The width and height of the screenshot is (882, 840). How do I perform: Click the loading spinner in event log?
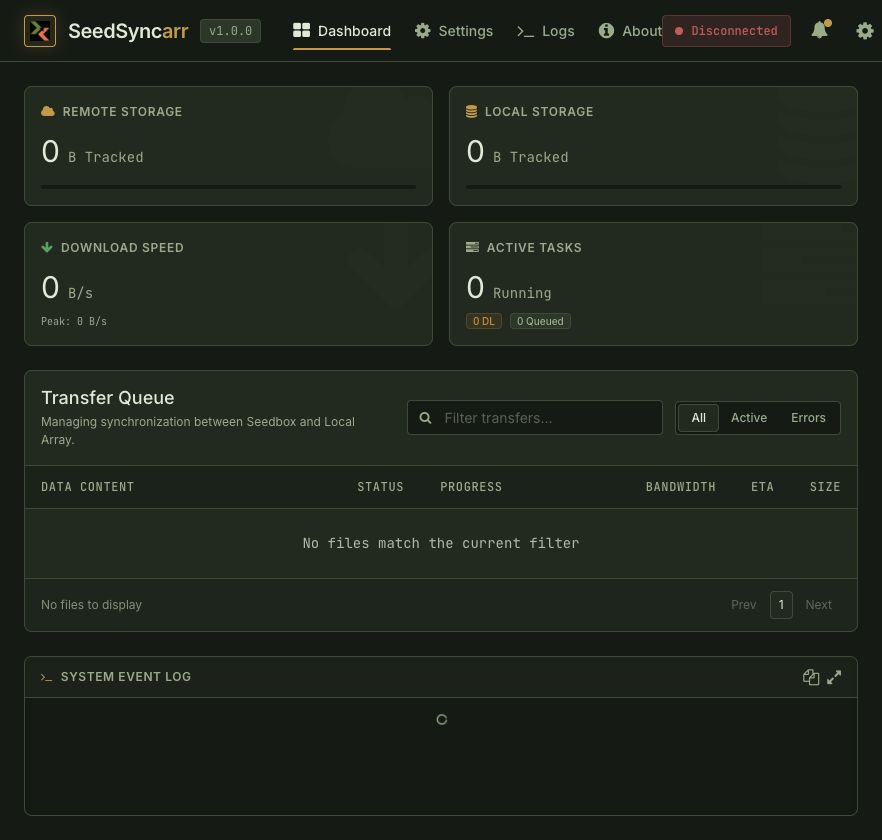(x=442, y=720)
